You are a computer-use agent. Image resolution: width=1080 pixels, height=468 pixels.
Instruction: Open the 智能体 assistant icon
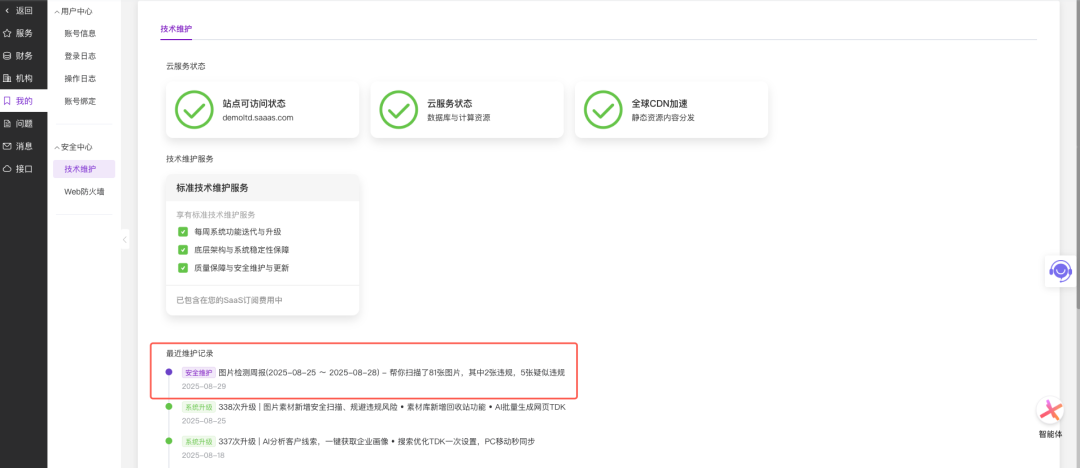pyautogui.click(x=1050, y=411)
